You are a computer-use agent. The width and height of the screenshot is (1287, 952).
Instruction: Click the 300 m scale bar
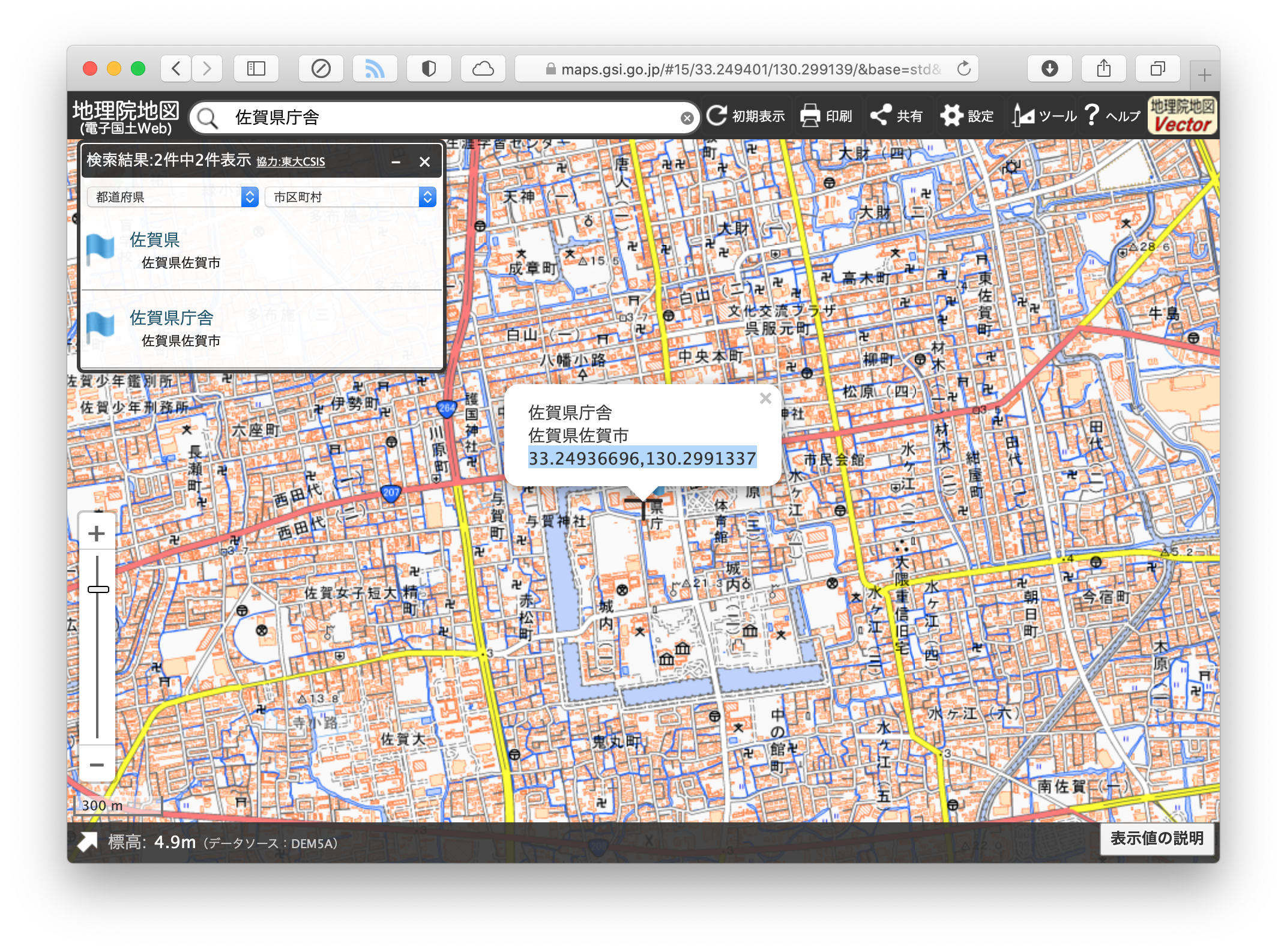118,806
